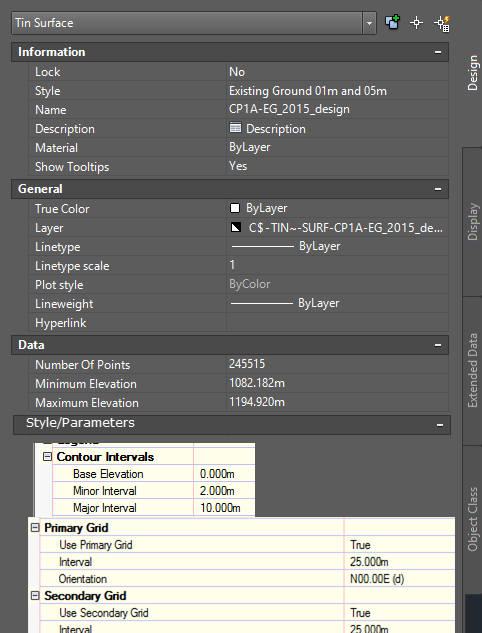The width and height of the screenshot is (482, 633).
Task: Switch to the Extended Data tab
Action: (x=472, y=371)
